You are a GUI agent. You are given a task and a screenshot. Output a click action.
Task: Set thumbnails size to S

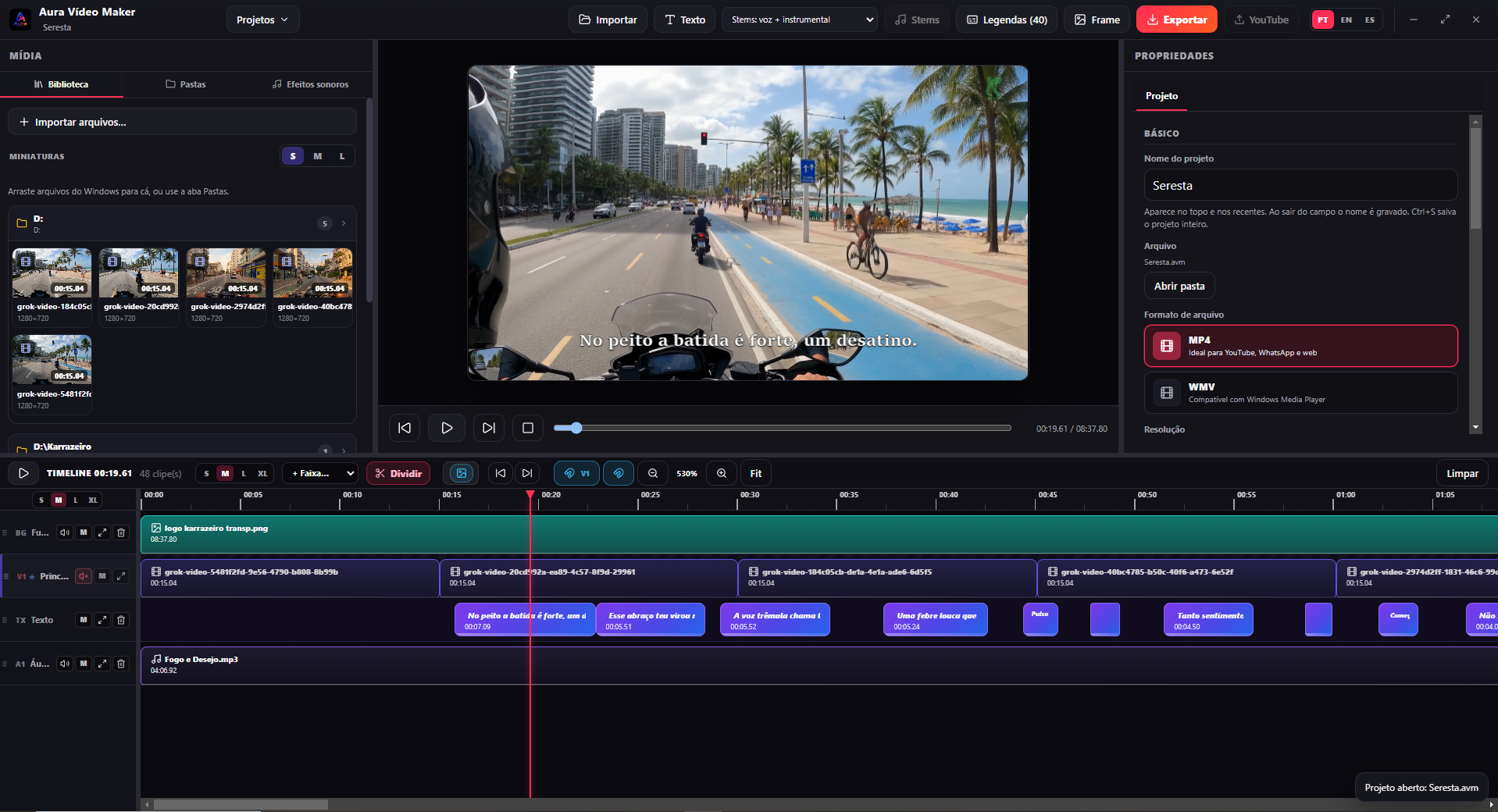point(293,156)
